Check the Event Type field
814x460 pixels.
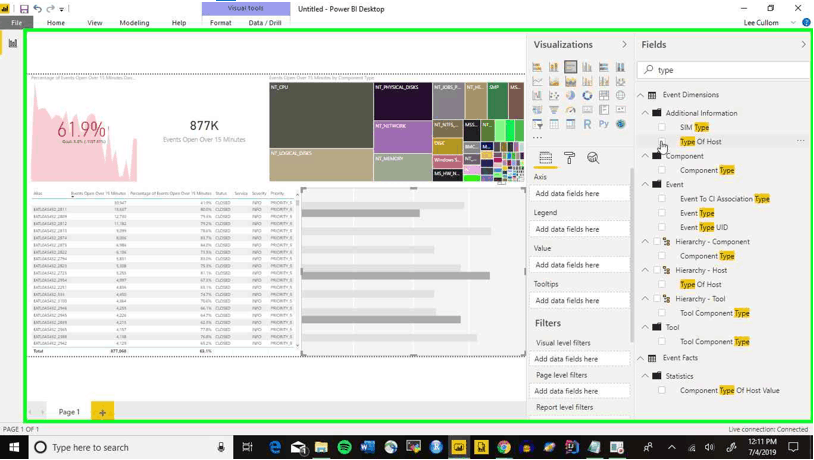pyautogui.click(x=662, y=213)
